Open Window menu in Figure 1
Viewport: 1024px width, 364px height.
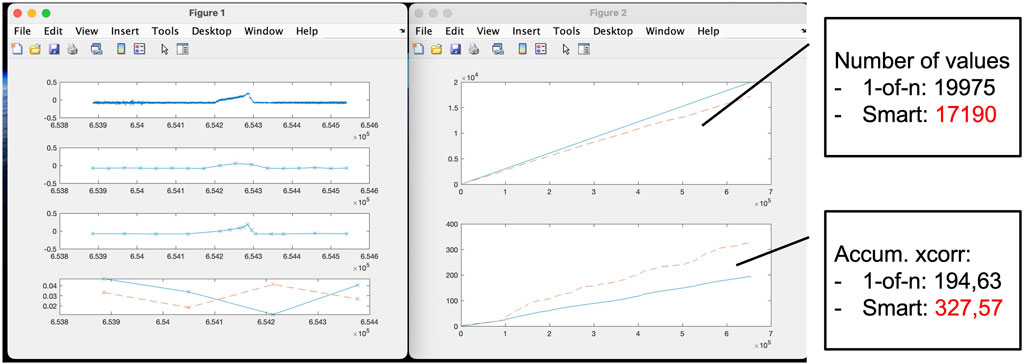click(x=264, y=31)
